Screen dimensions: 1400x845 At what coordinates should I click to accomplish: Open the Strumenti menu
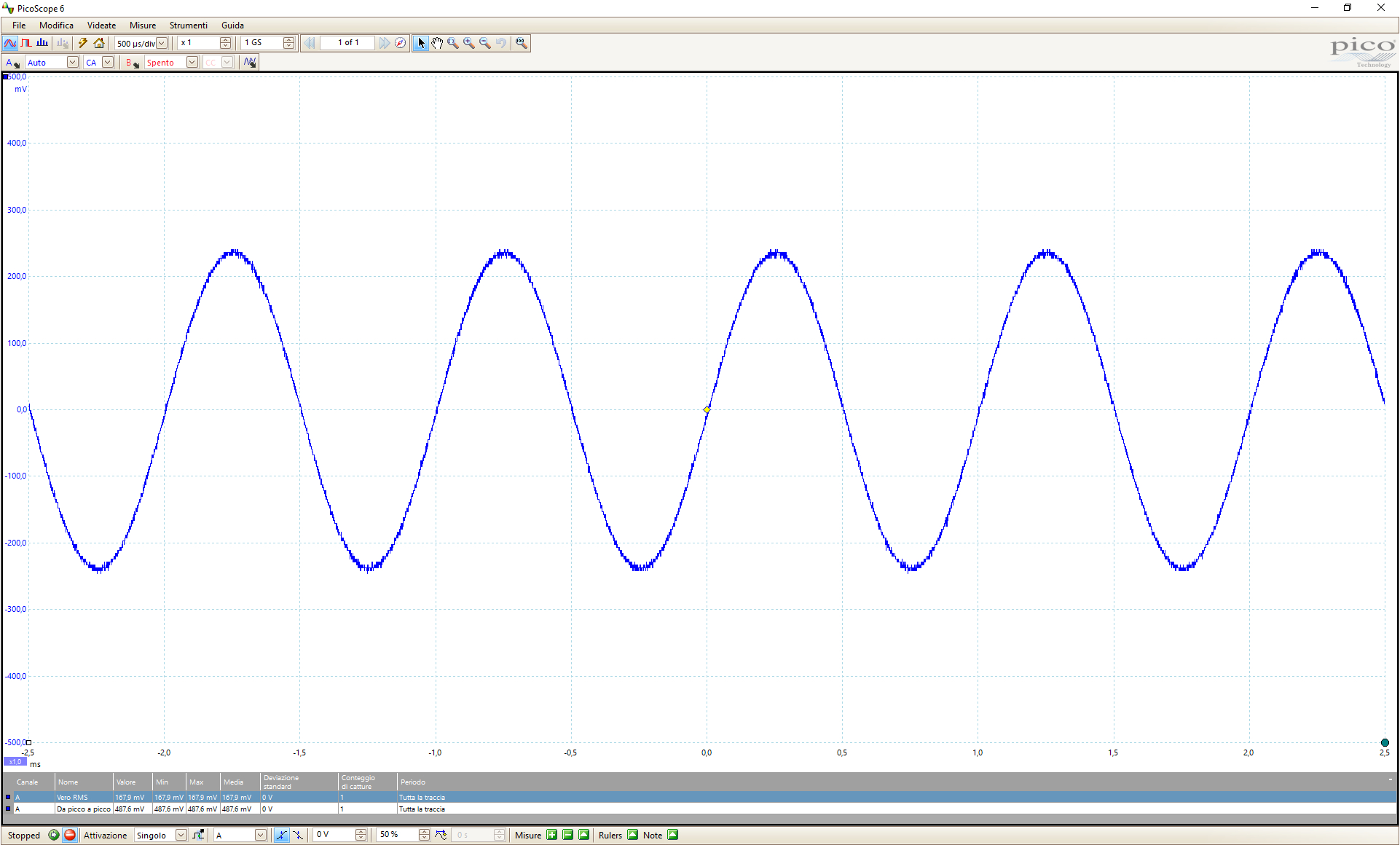pyautogui.click(x=188, y=25)
